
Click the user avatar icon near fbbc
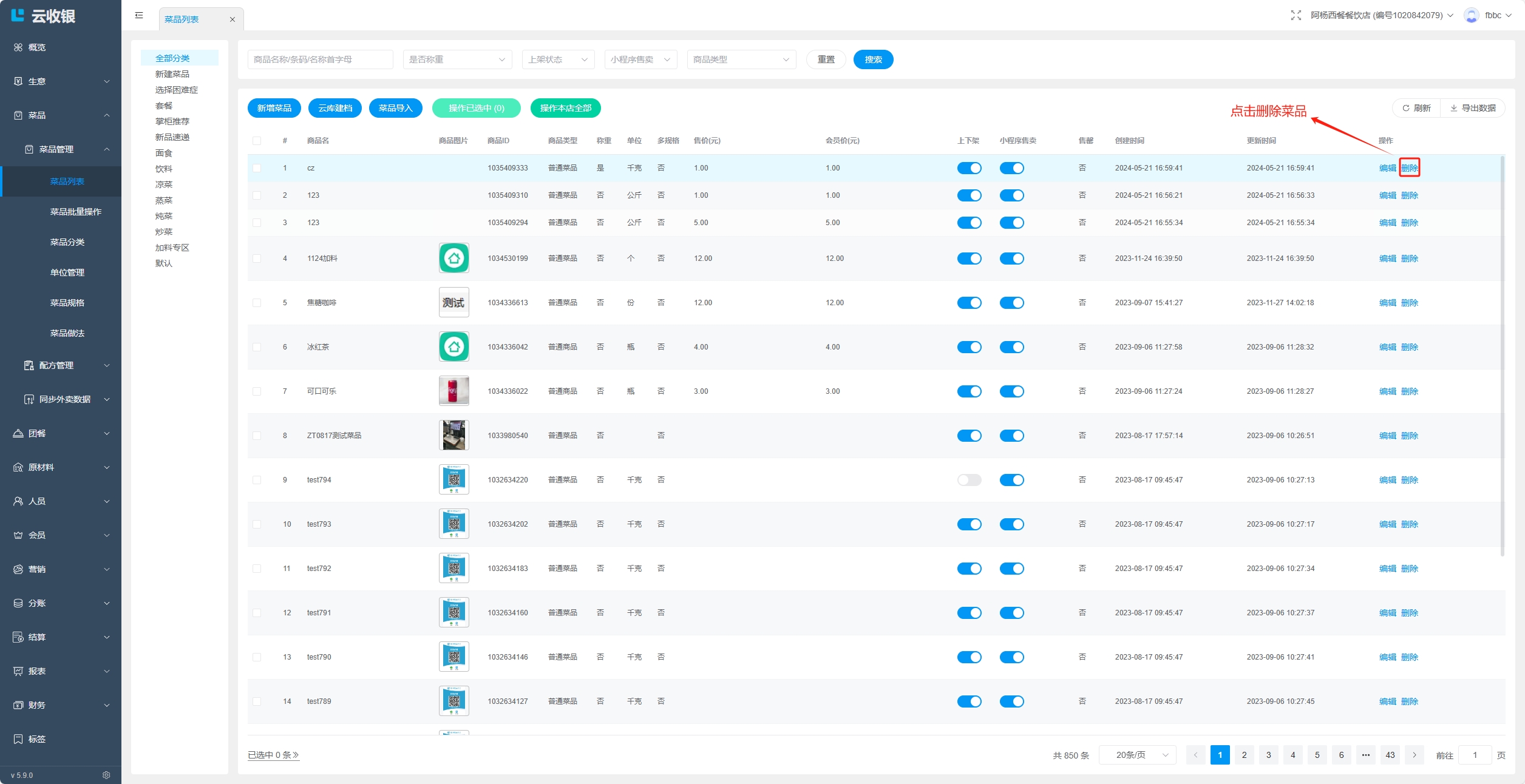pos(1470,15)
